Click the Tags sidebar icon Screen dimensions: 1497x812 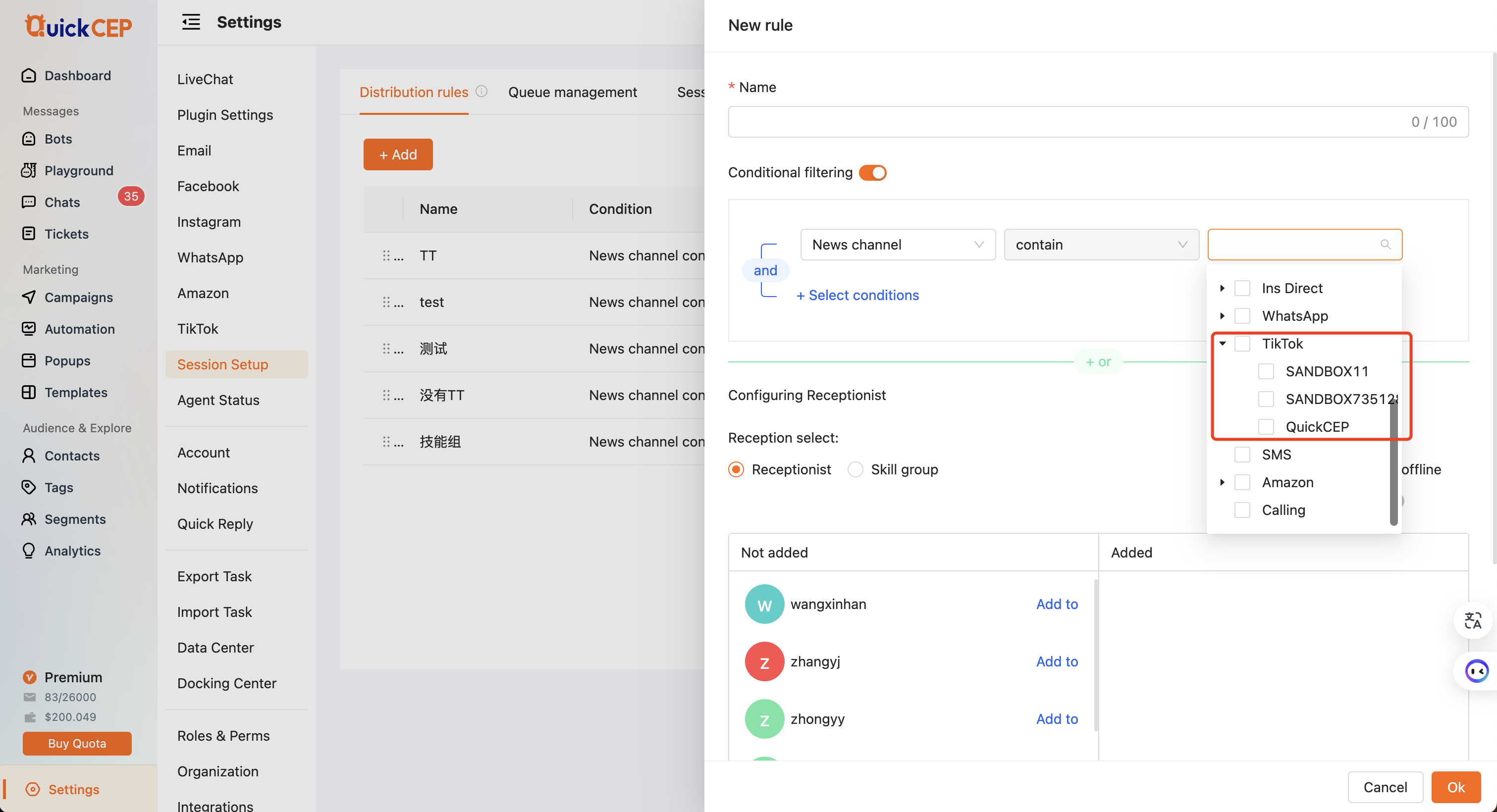28,487
